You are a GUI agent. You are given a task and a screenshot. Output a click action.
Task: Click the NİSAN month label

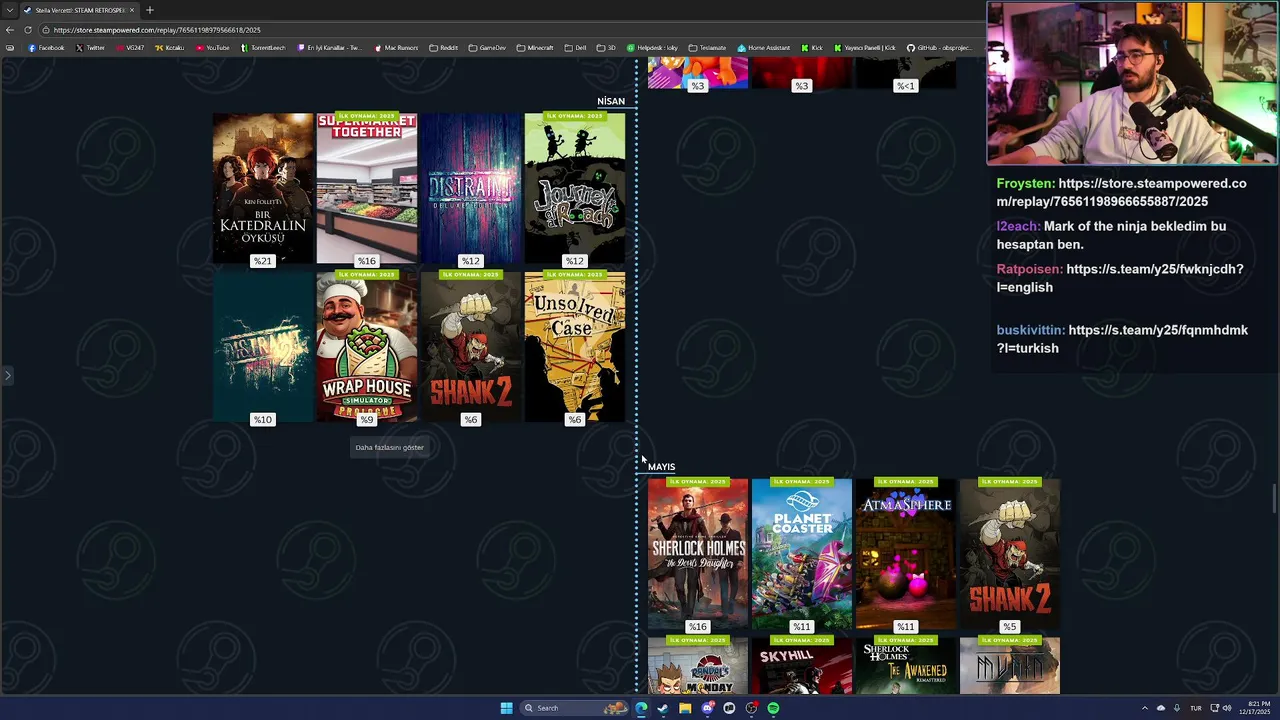[610, 101]
